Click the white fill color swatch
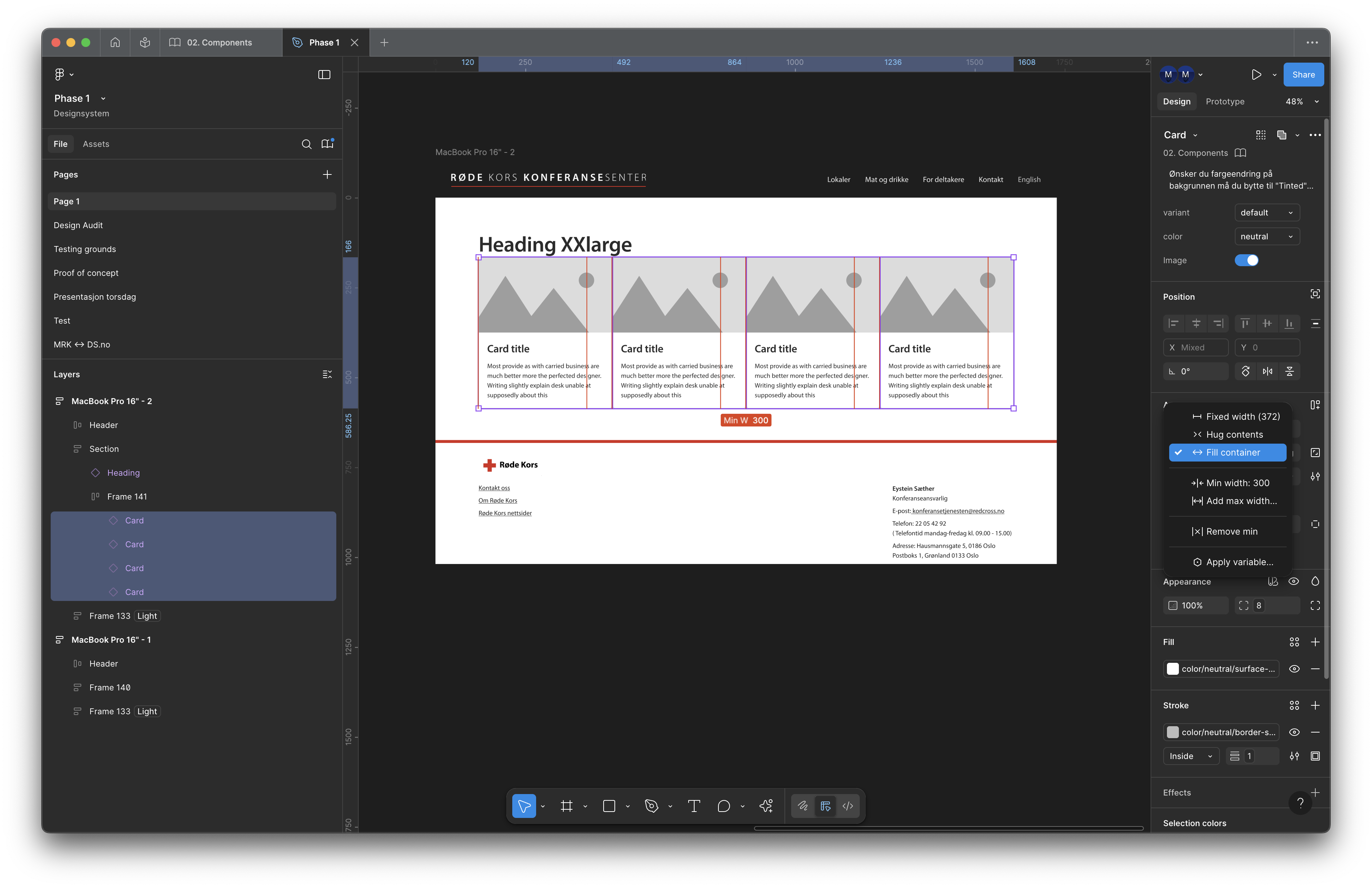Viewport: 1372px width, 888px height. tap(1173, 669)
